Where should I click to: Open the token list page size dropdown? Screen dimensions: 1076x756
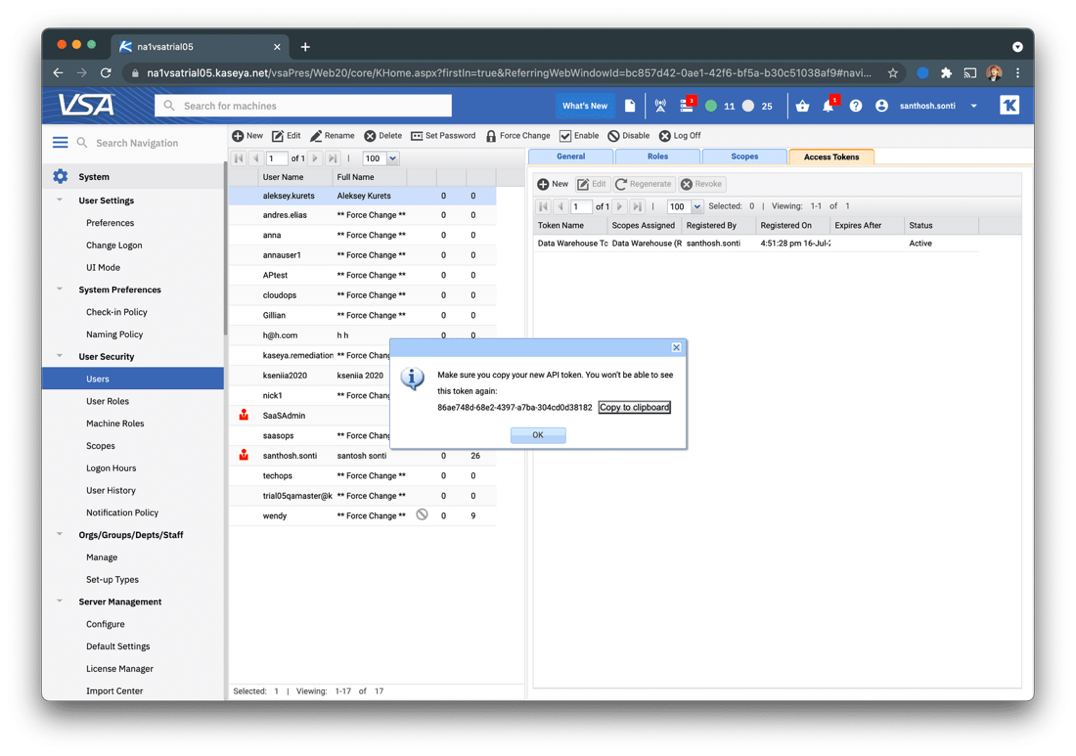[697, 206]
